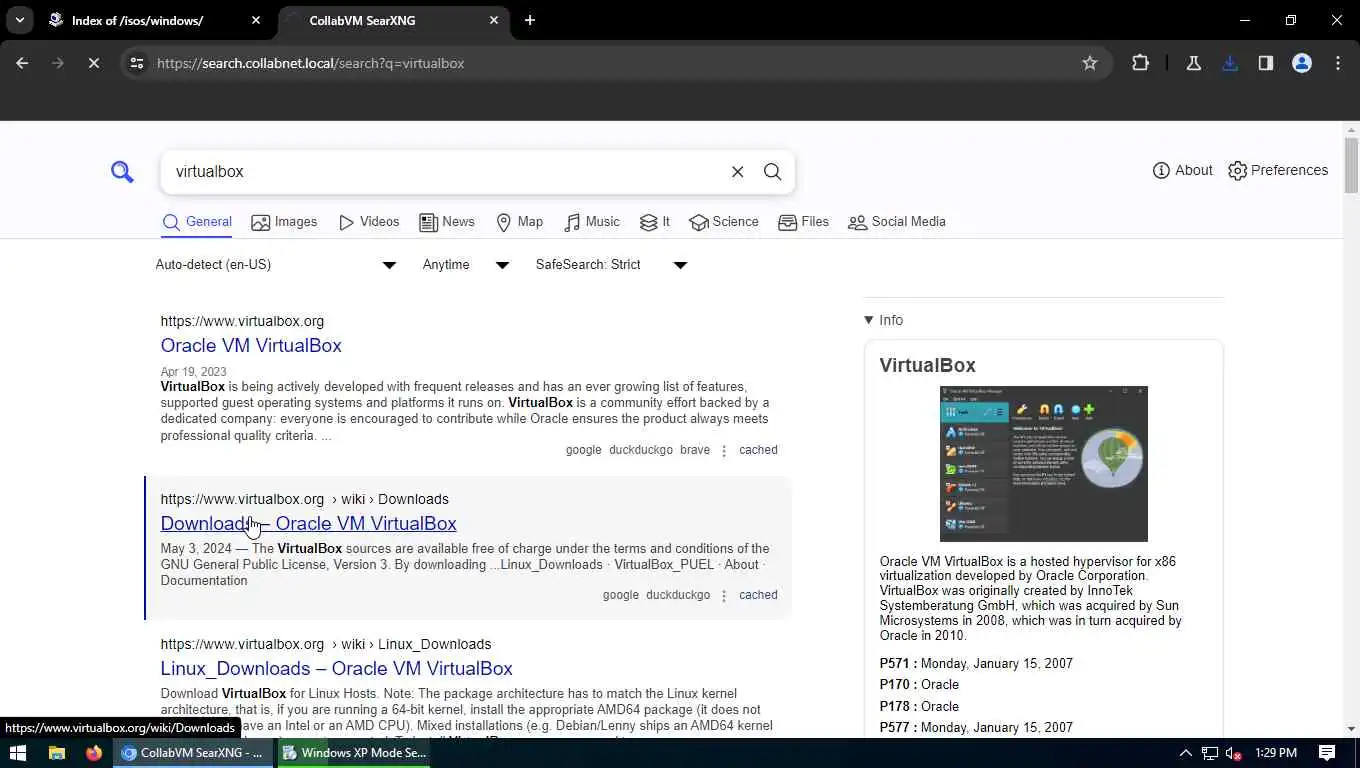Click the browser Back arrow
Image resolution: width=1360 pixels, height=768 pixels.
click(22, 63)
